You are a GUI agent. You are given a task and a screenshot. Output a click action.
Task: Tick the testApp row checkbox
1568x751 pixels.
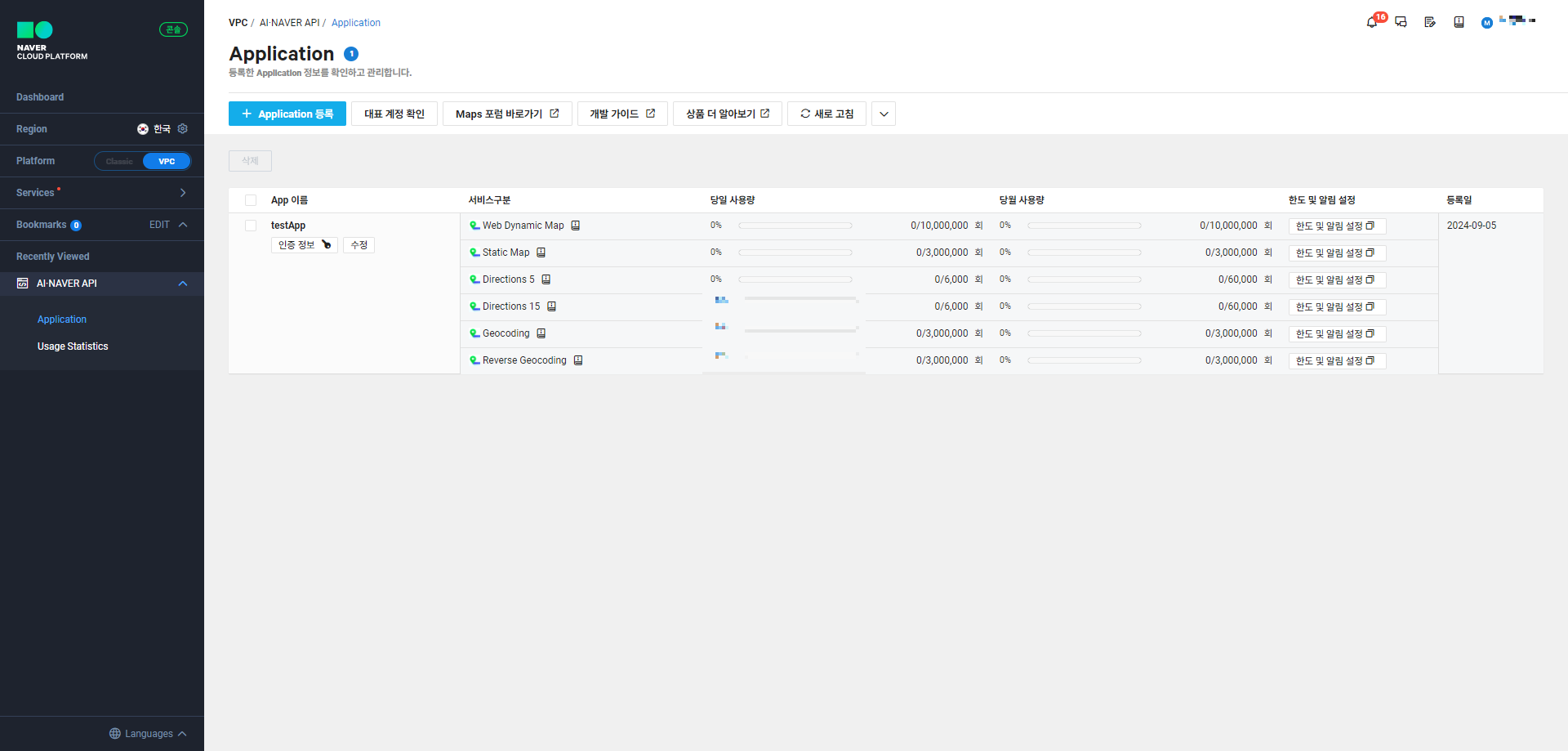coord(251,226)
